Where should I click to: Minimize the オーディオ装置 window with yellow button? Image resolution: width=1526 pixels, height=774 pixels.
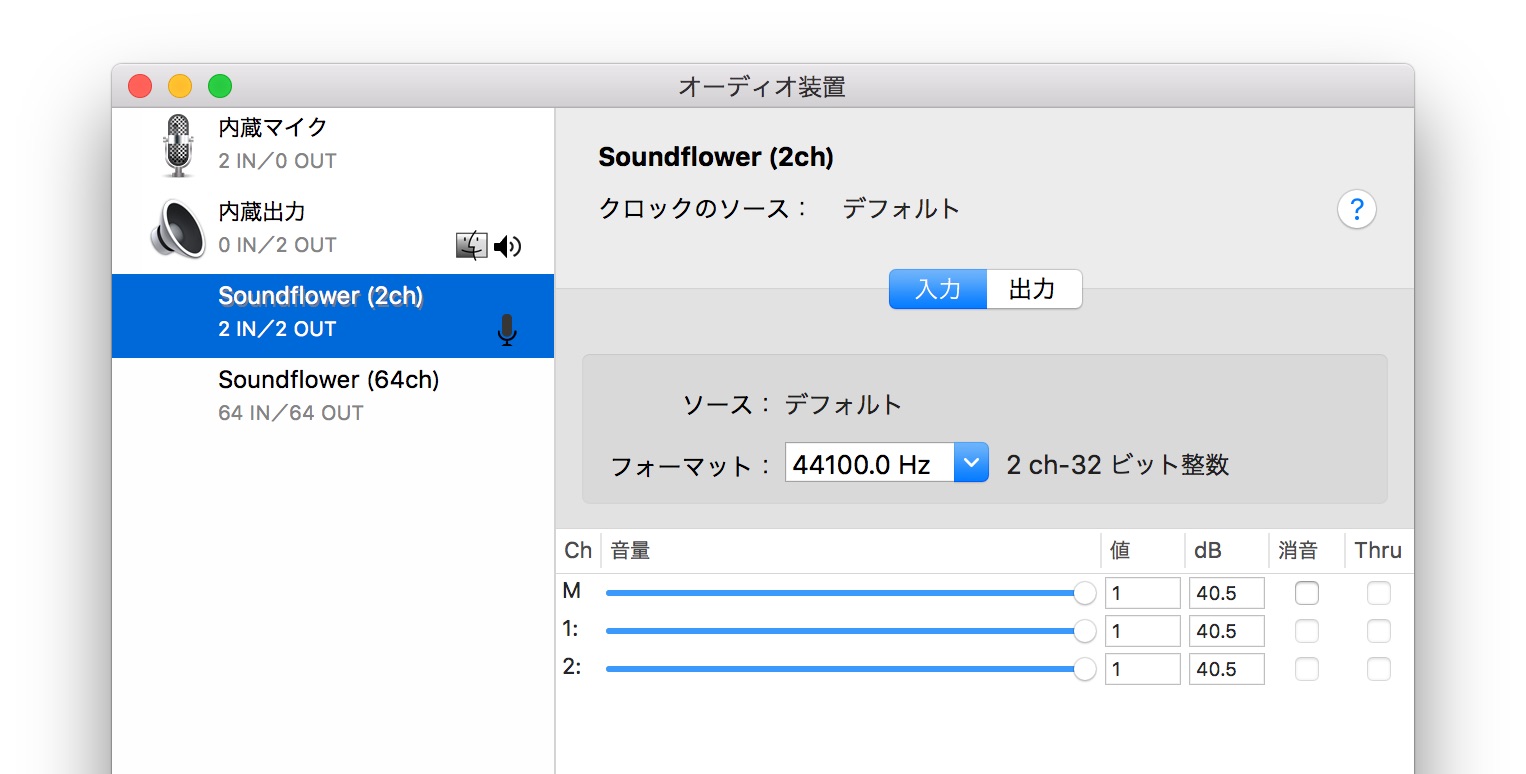pyautogui.click(x=180, y=86)
